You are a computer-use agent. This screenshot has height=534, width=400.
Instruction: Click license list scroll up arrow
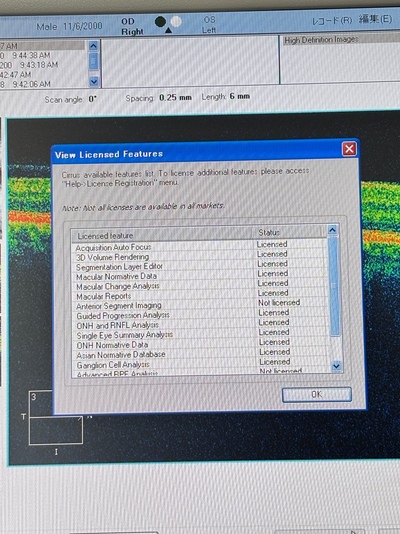[333, 230]
